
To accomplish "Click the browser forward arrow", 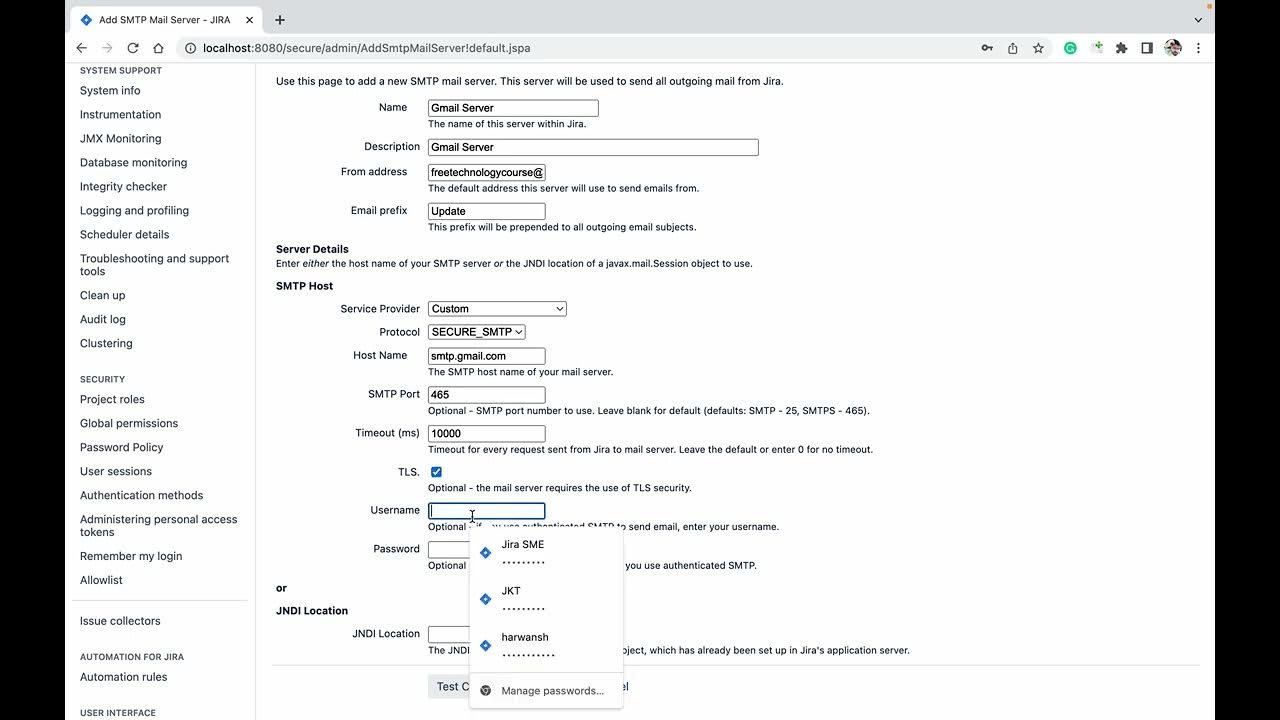I will (x=107, y=48).
